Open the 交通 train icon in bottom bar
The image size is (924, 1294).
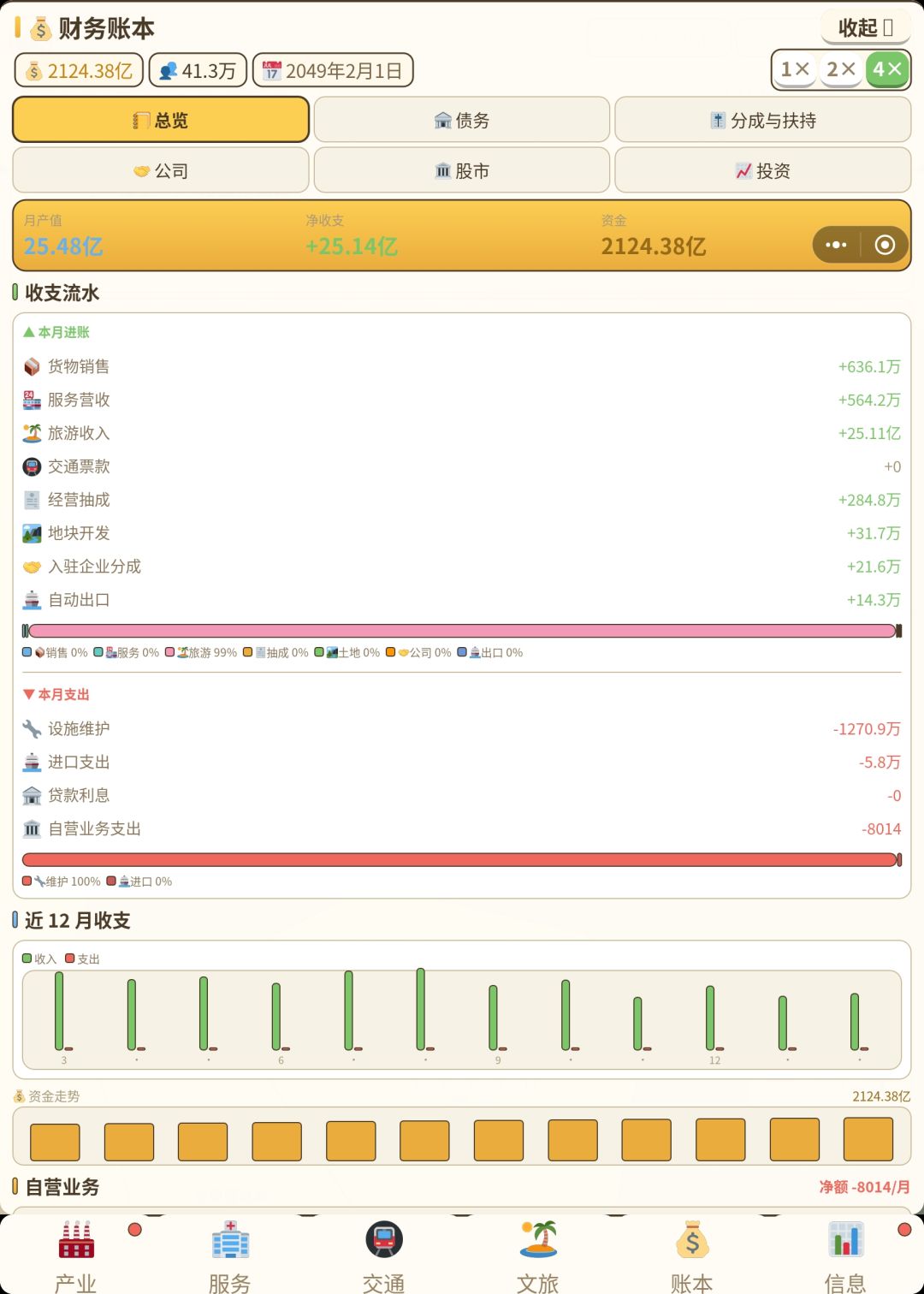click(x=384, y=1239)
